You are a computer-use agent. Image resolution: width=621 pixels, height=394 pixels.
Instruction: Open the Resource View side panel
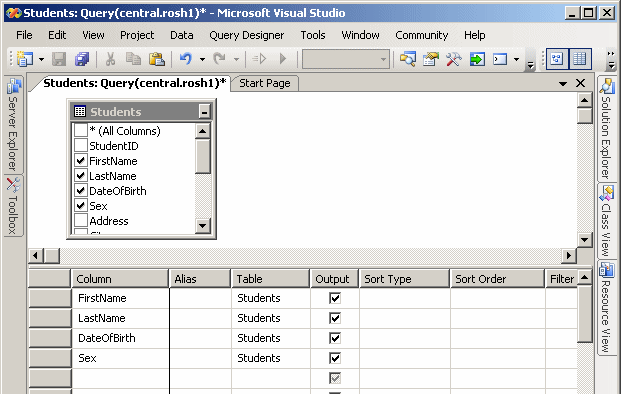(x=606, y=308)
